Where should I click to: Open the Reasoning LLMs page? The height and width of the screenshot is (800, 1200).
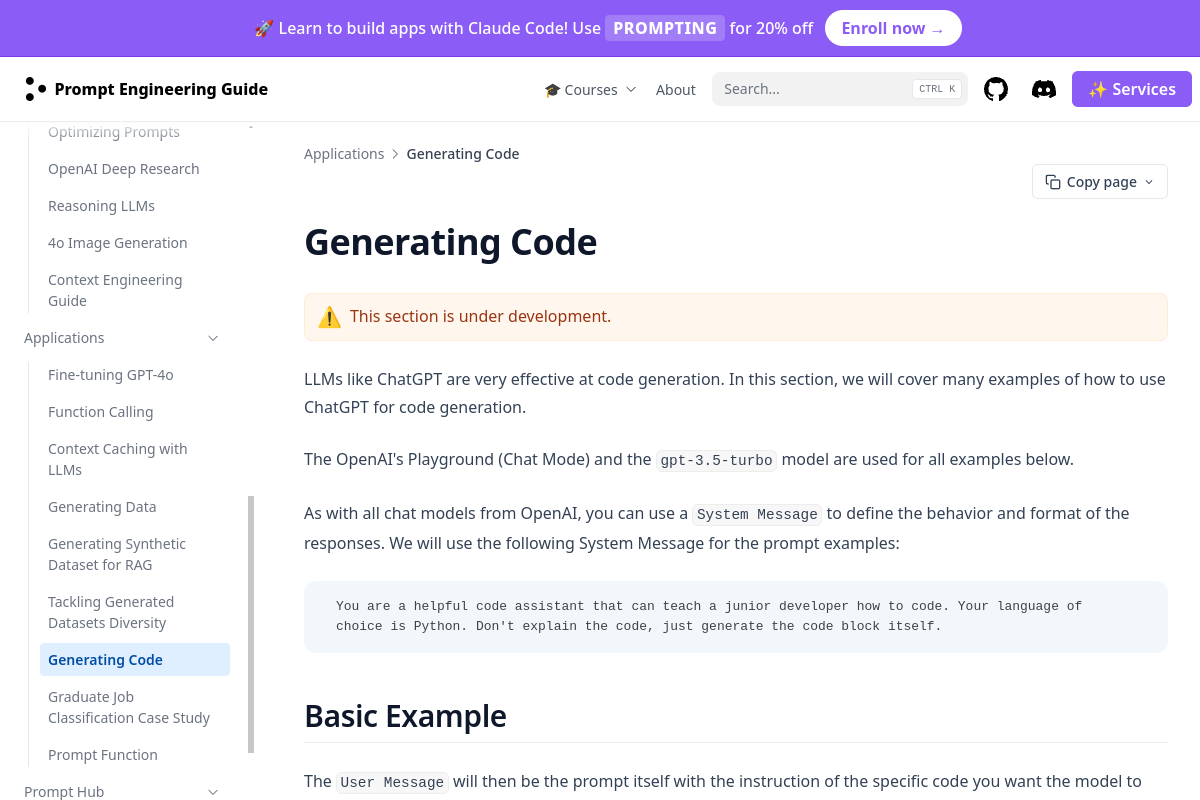click(x=101, y=206)
